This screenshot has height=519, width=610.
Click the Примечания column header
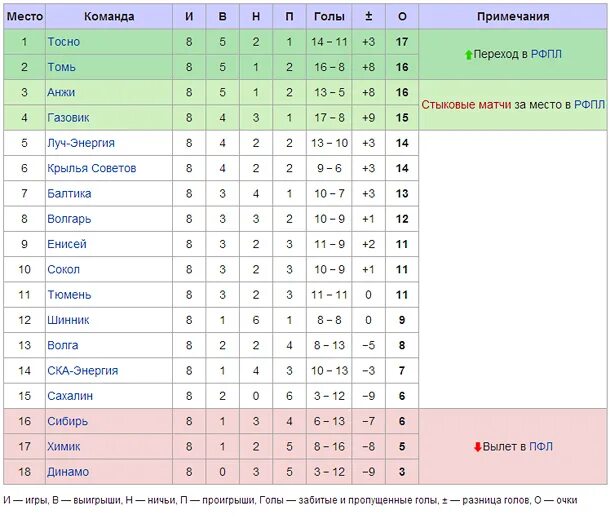point(512,17)
